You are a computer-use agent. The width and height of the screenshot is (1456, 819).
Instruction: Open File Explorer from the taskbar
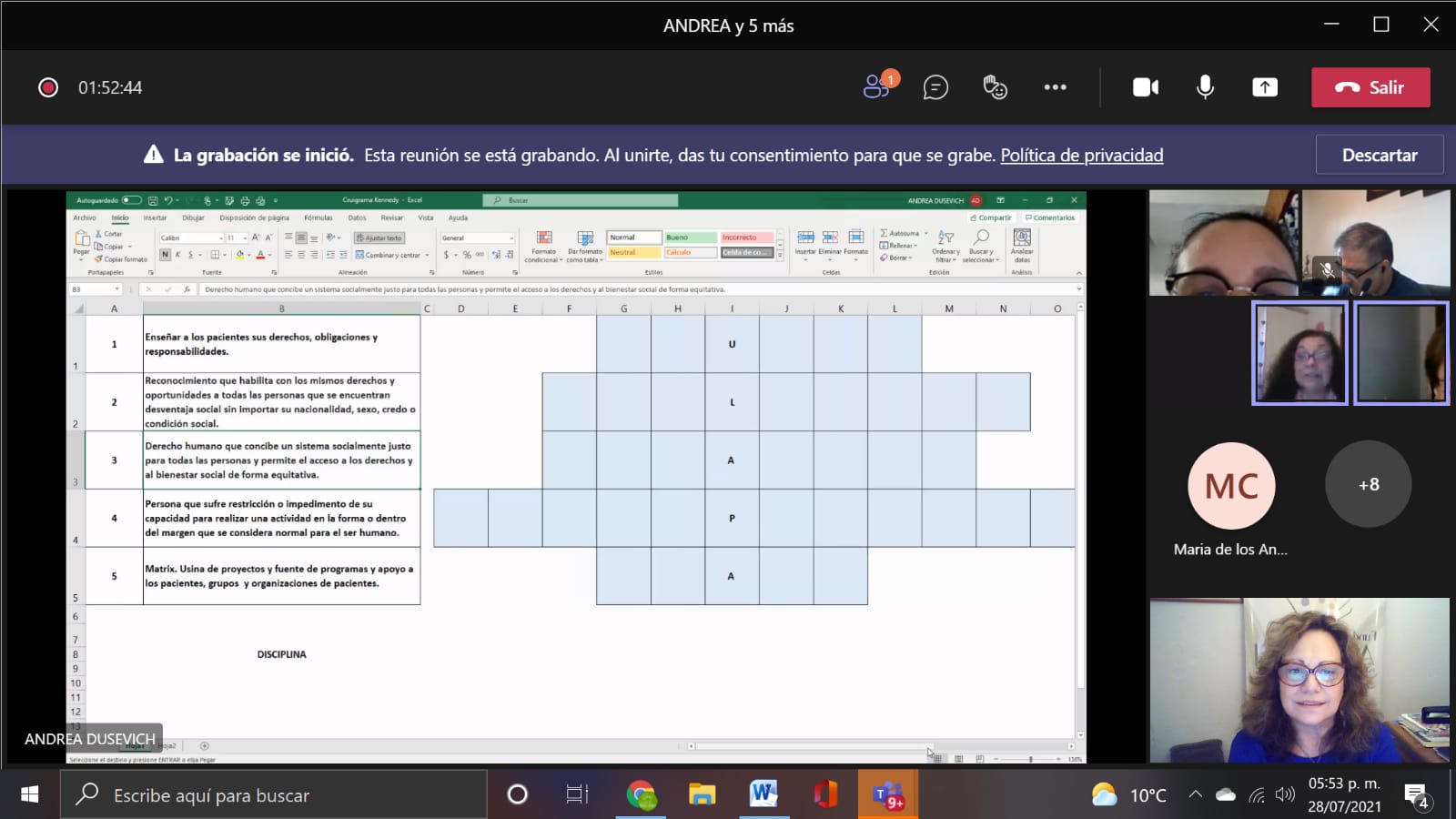(x=702, y=794)
